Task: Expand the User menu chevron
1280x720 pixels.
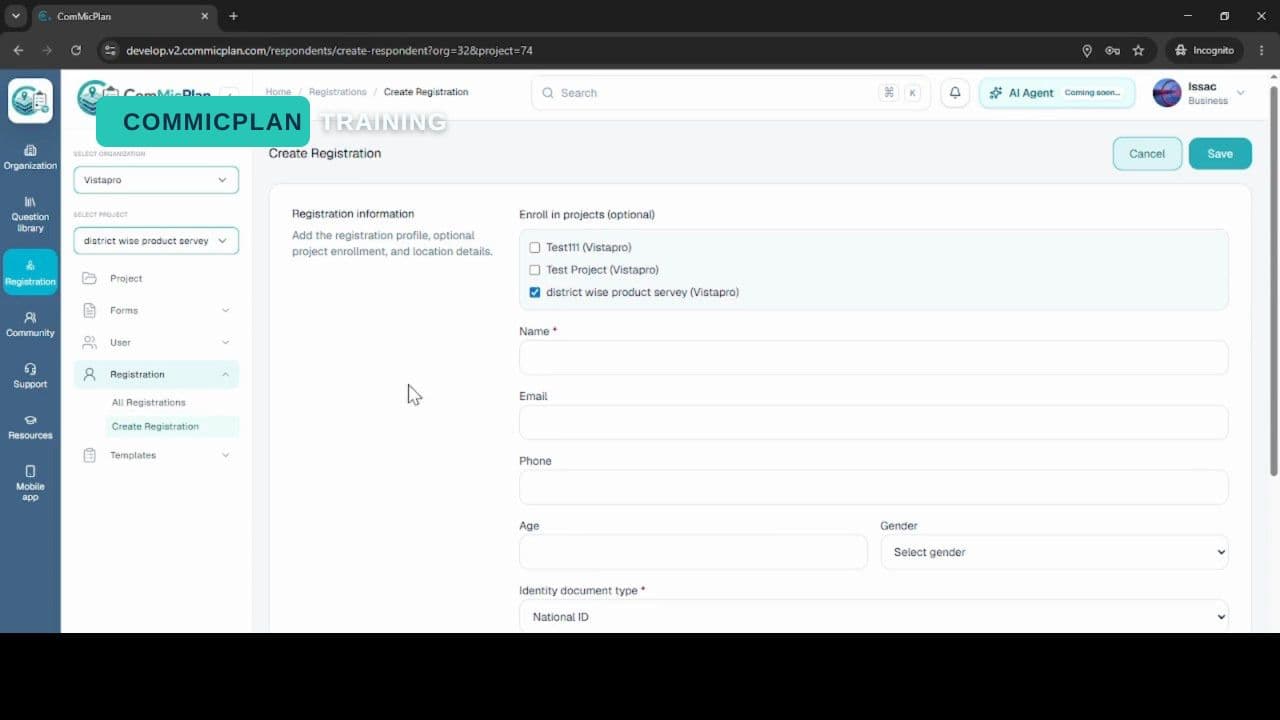Action: (x=225, y=342)
